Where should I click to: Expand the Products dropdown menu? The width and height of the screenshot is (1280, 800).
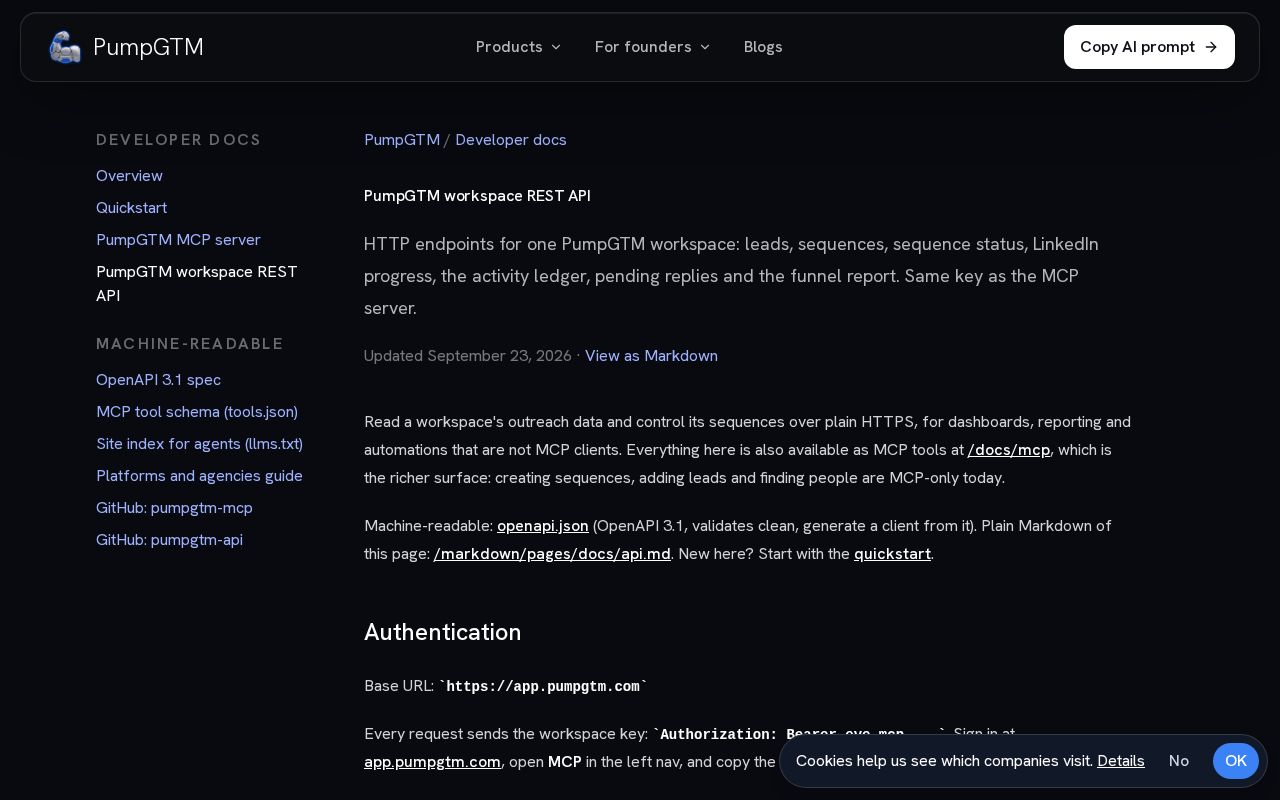[518, 47]
